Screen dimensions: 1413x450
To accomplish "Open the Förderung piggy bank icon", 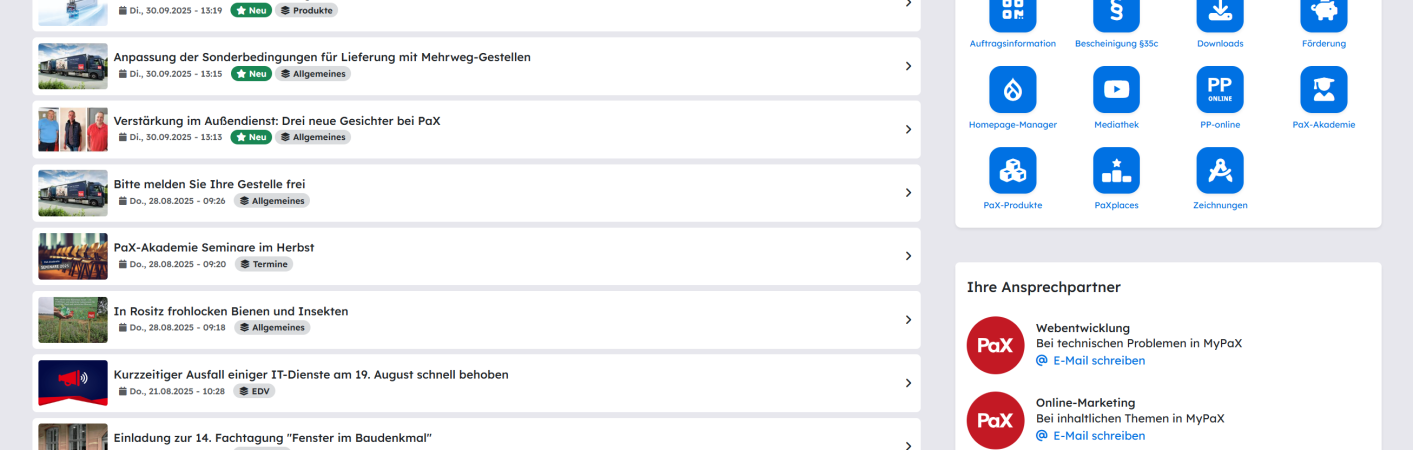I will click(x=1324, y=12).
